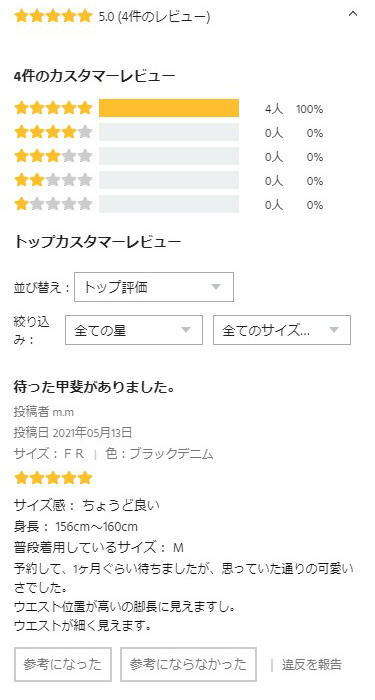The height and width of the screenshot is (700, 375).
Task: Click the review title 待った甲斐がありました
Action: [x=94, y=387]
